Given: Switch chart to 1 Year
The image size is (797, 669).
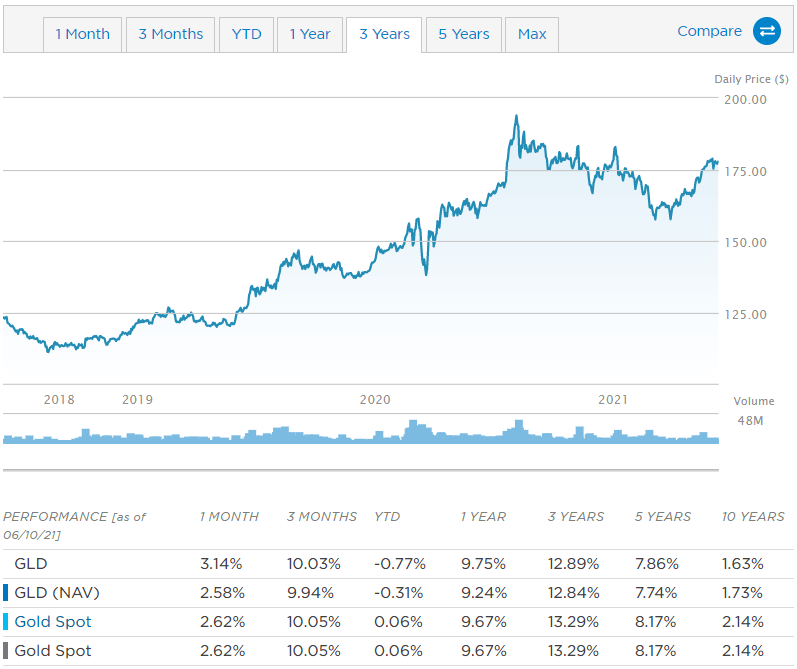Looking at the screenshot, I should pos(310,34).
